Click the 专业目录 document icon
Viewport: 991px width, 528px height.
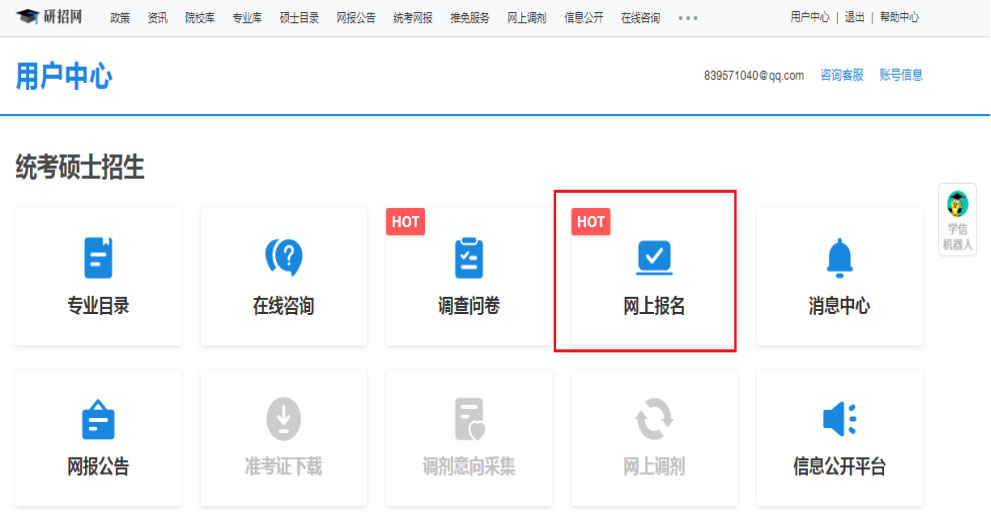pos(98,258)
